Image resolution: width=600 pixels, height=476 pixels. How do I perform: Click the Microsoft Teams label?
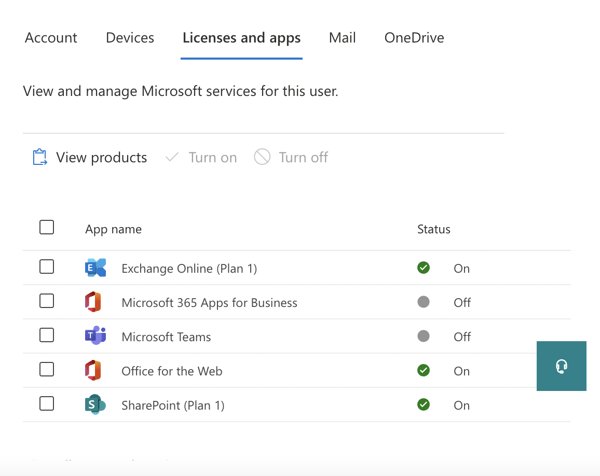coord(166,337)
